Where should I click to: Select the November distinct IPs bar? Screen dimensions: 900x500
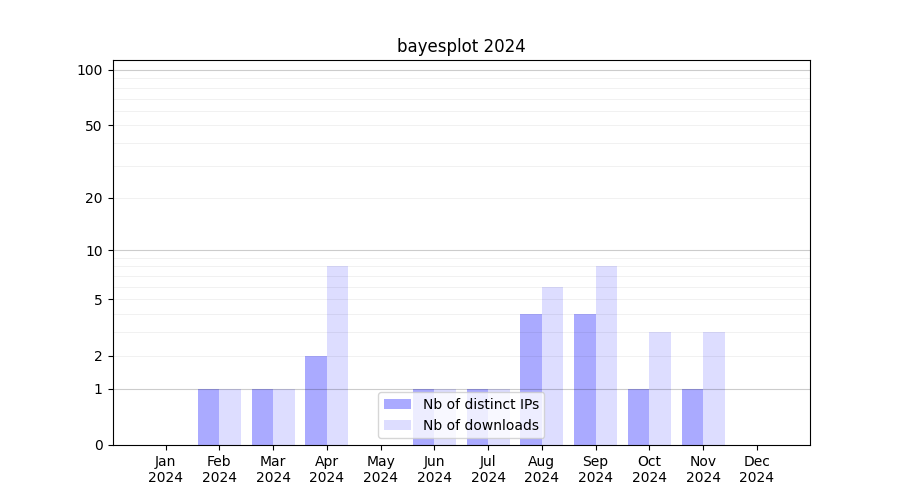pyautogui.click(x=692, y=416)
